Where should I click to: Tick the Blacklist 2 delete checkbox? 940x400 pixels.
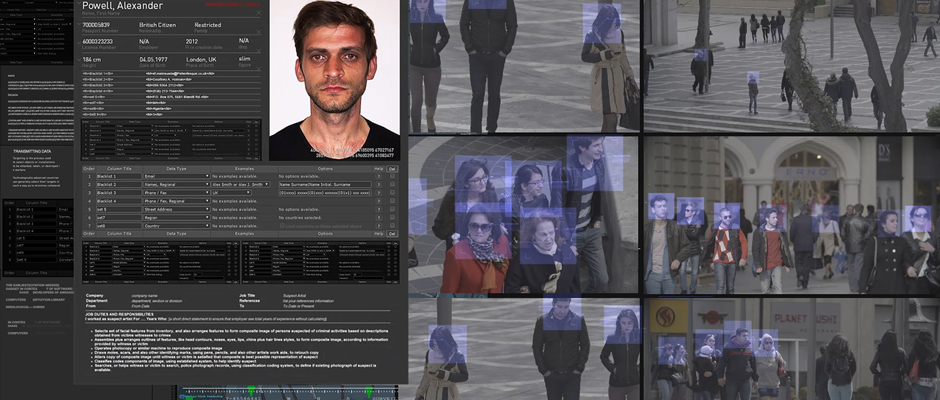point(392,185)
